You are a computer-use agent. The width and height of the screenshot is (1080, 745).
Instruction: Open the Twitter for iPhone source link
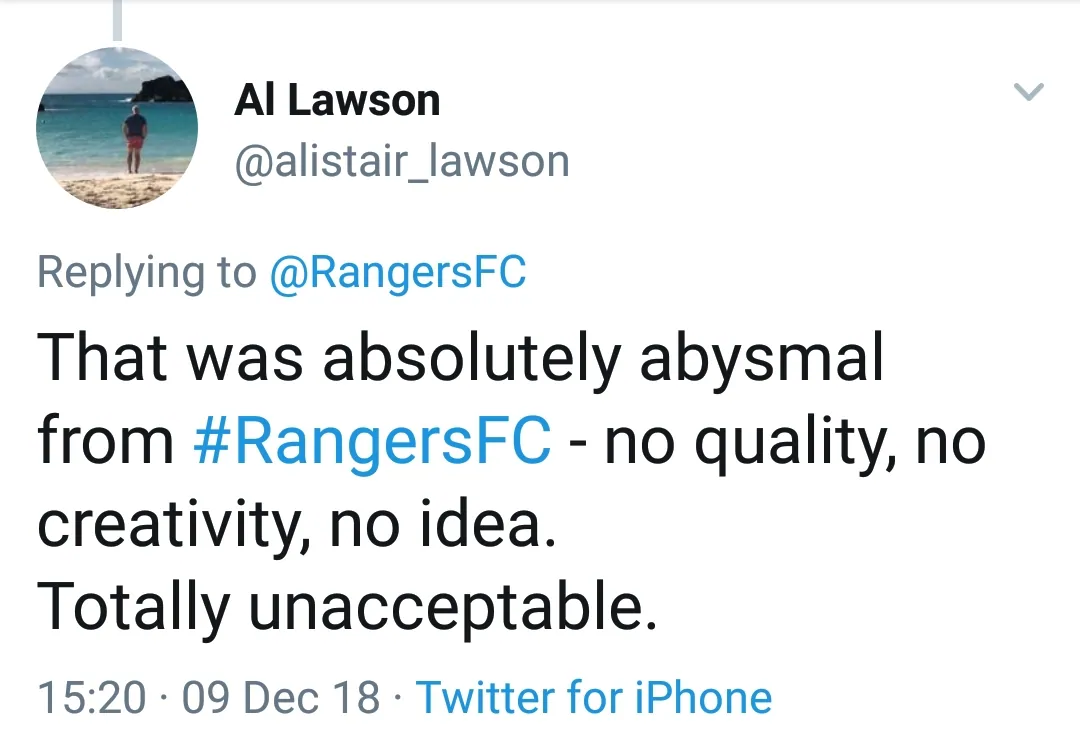tap(594, 697)
